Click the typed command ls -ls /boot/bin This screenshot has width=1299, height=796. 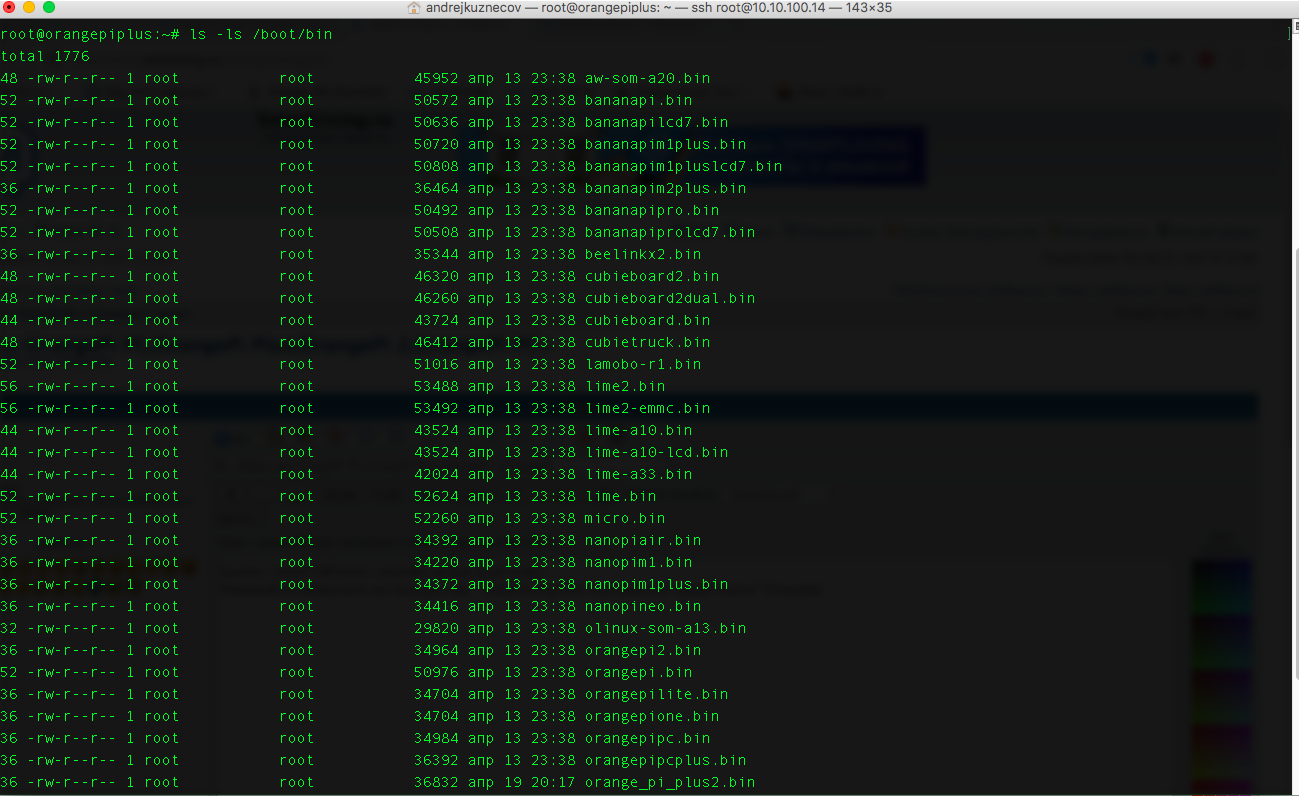(261, 34)
